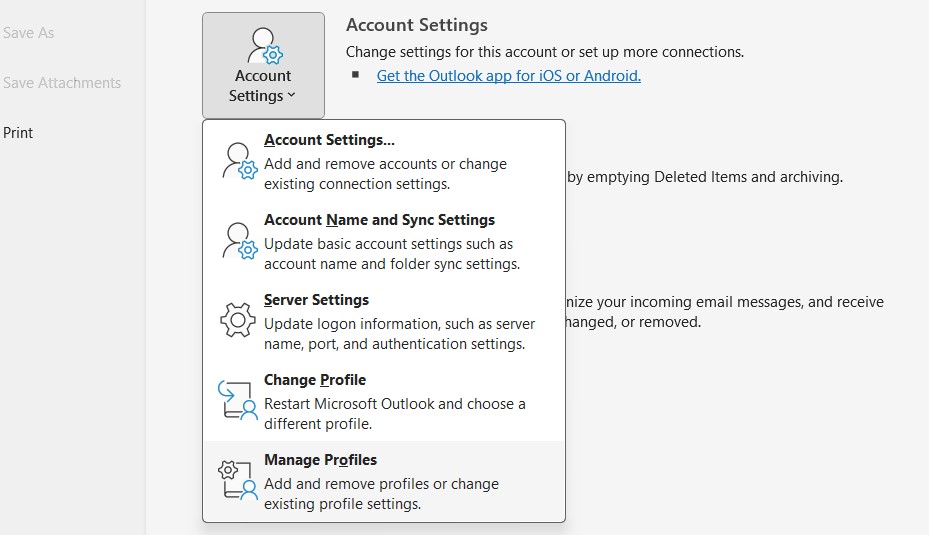Click the Manage Profiles icon

point(239,481)
